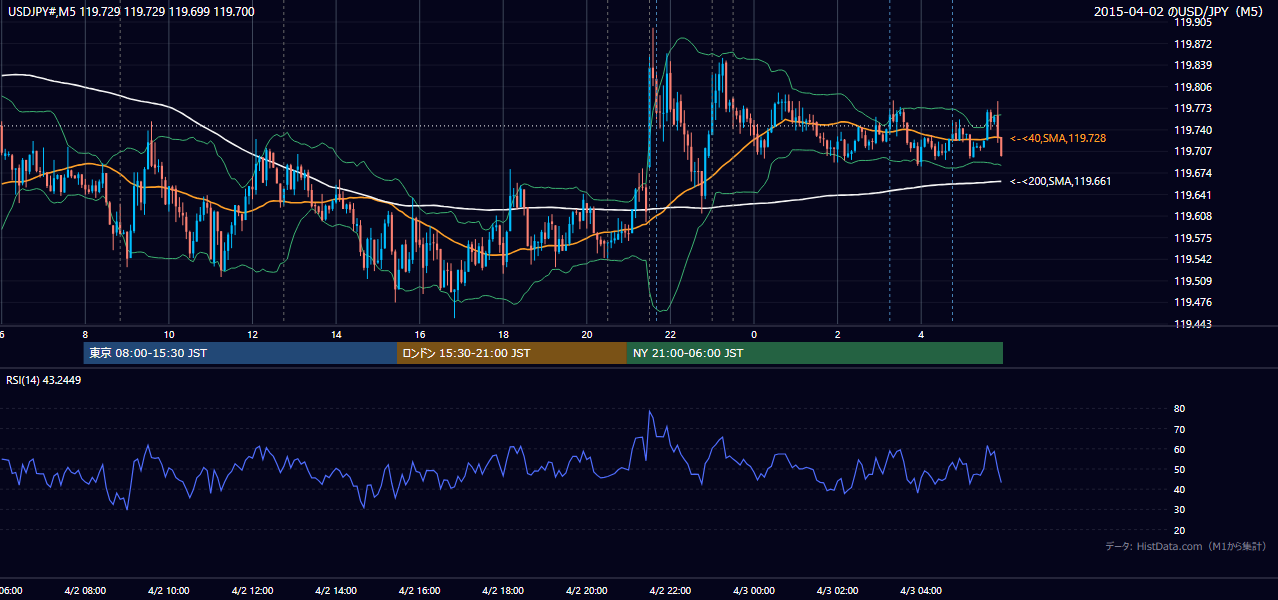Click the RSI(14) 43.2449 indicator label
The height and width of the screenshot is (600, 1278).
(x=44, y=380)
